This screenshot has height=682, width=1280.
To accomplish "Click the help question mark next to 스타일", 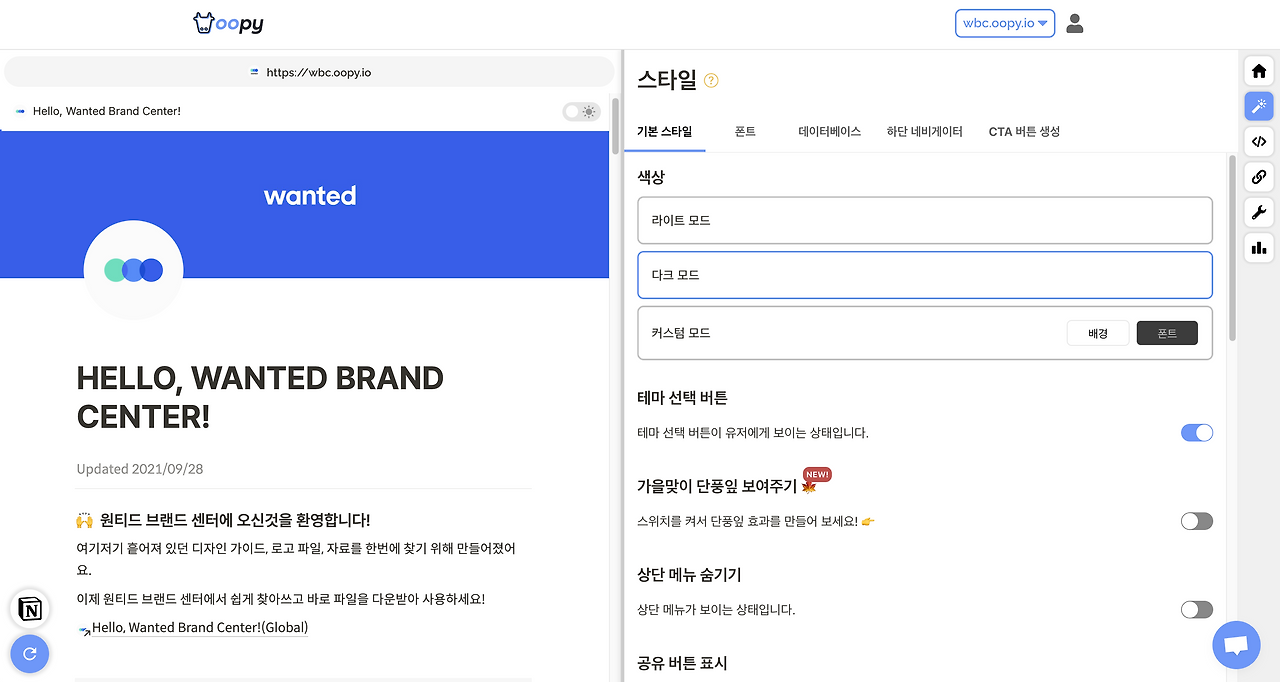I will (x=711, y=81).
